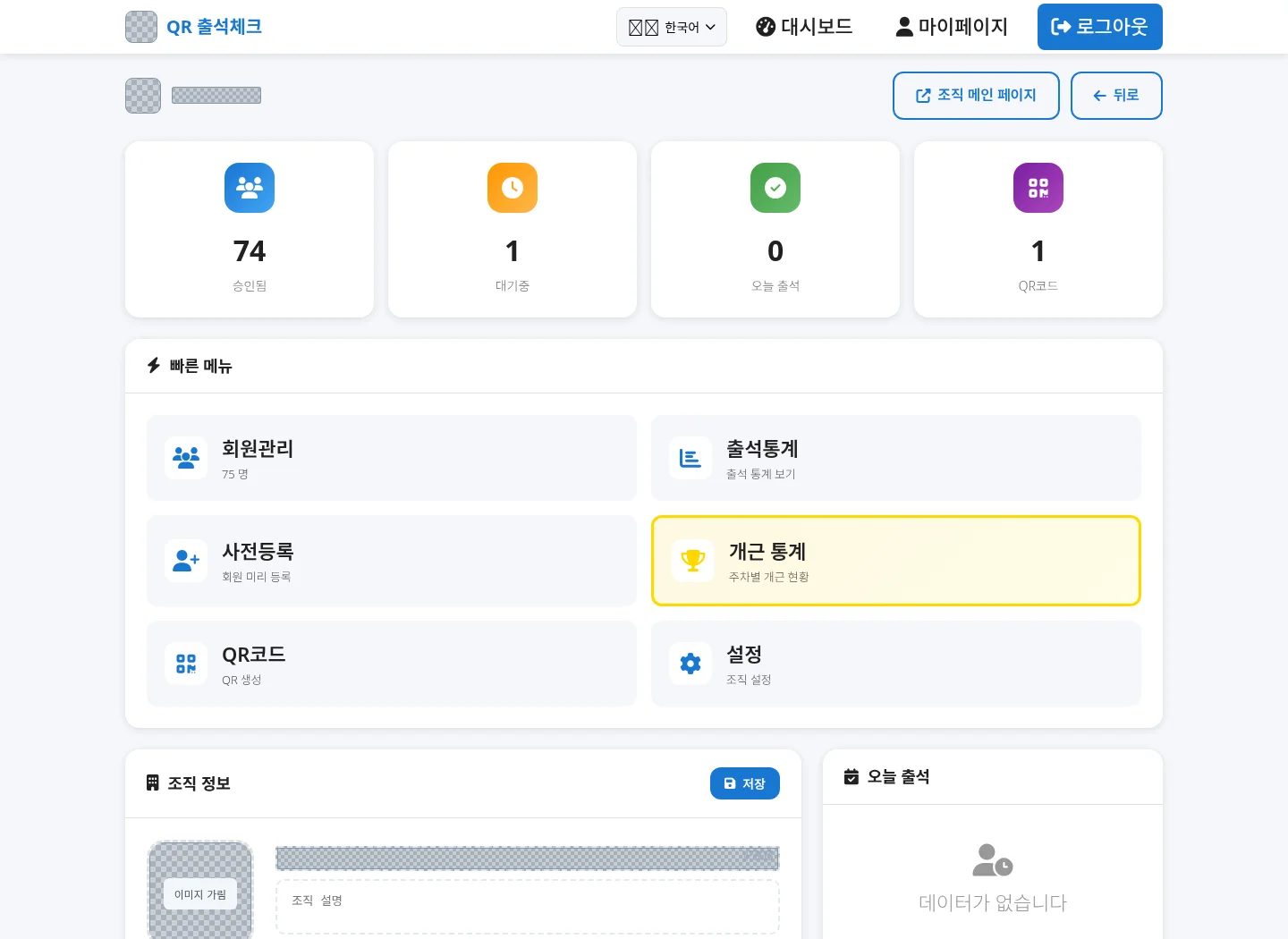Click the green checkmark icon above 오늘 출석

[x=775, y=188]
